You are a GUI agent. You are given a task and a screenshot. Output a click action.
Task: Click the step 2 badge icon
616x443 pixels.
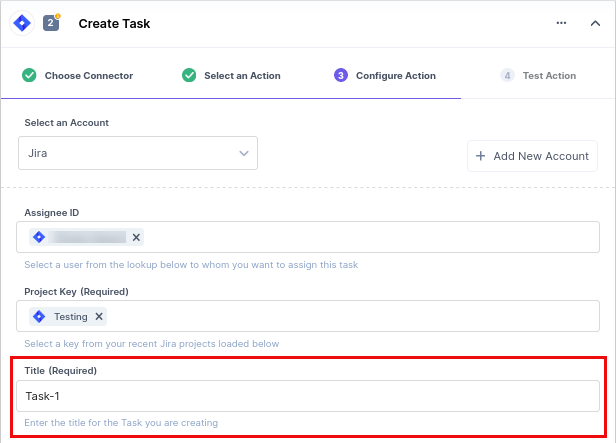tap(51, 23)
